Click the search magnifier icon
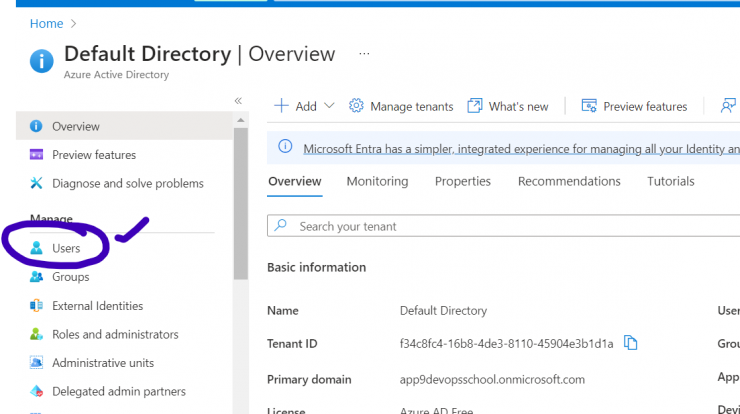740x414 pixels. (281, 225)
